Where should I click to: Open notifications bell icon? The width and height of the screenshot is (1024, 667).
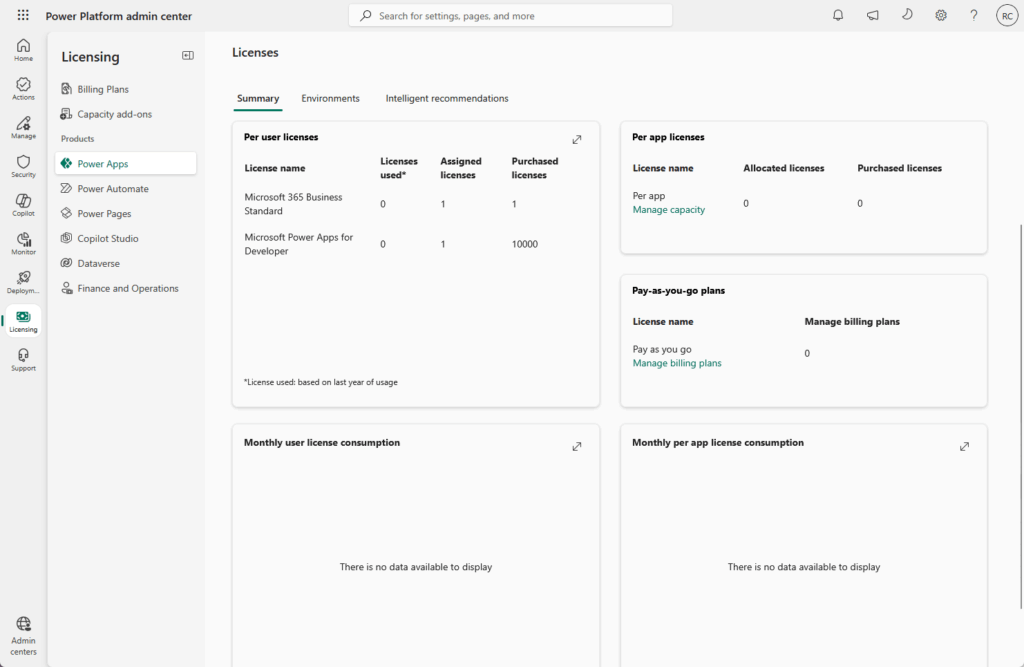tap(838, 15)
